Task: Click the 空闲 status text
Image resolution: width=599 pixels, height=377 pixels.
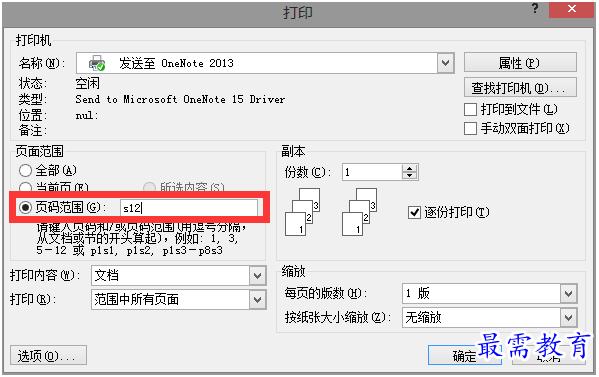Action: (87, 83)
